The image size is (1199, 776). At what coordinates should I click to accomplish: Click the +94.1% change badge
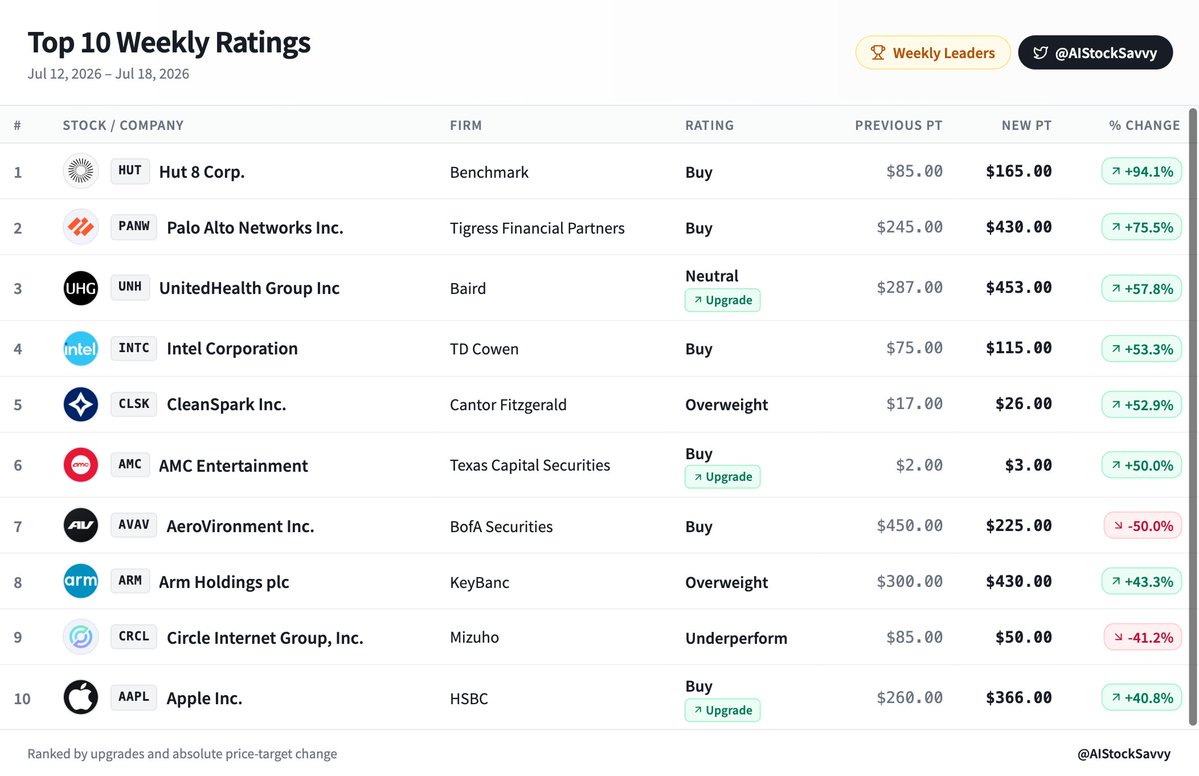pos(1142,171)
